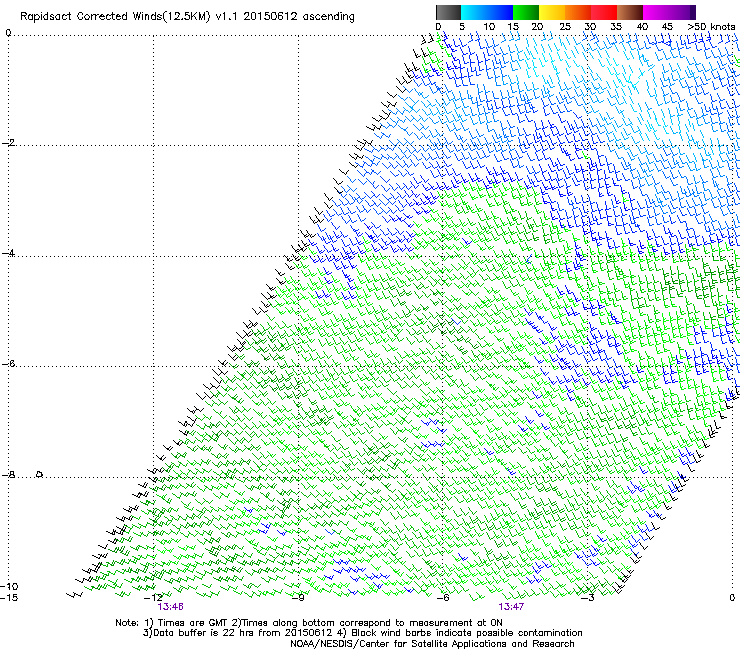Click the legend label '10'
Viewport: 740px width, 650px height.
point(489,27)
